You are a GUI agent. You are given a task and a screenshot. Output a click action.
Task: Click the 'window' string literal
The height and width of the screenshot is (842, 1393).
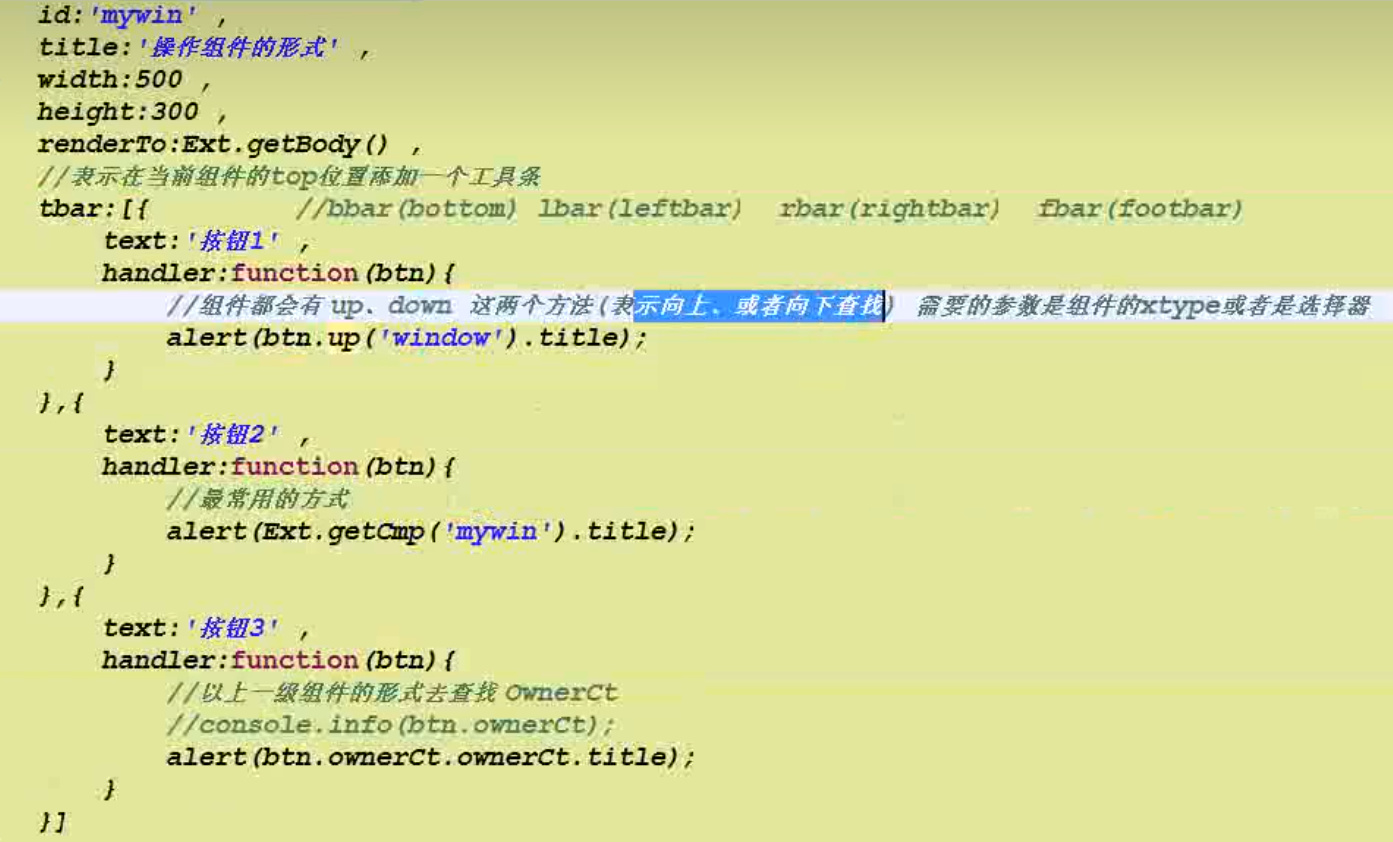coord(440,338)
